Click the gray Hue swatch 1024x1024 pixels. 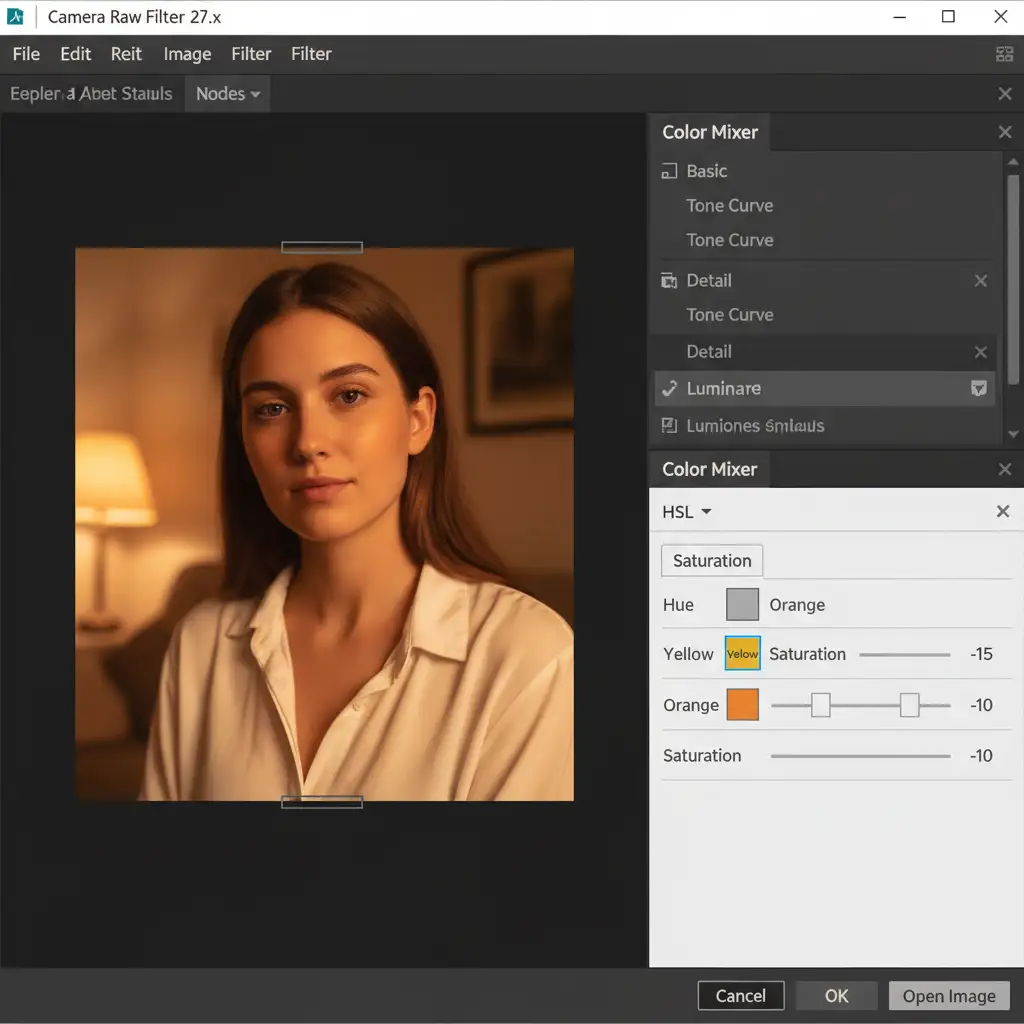pos(742,605)
